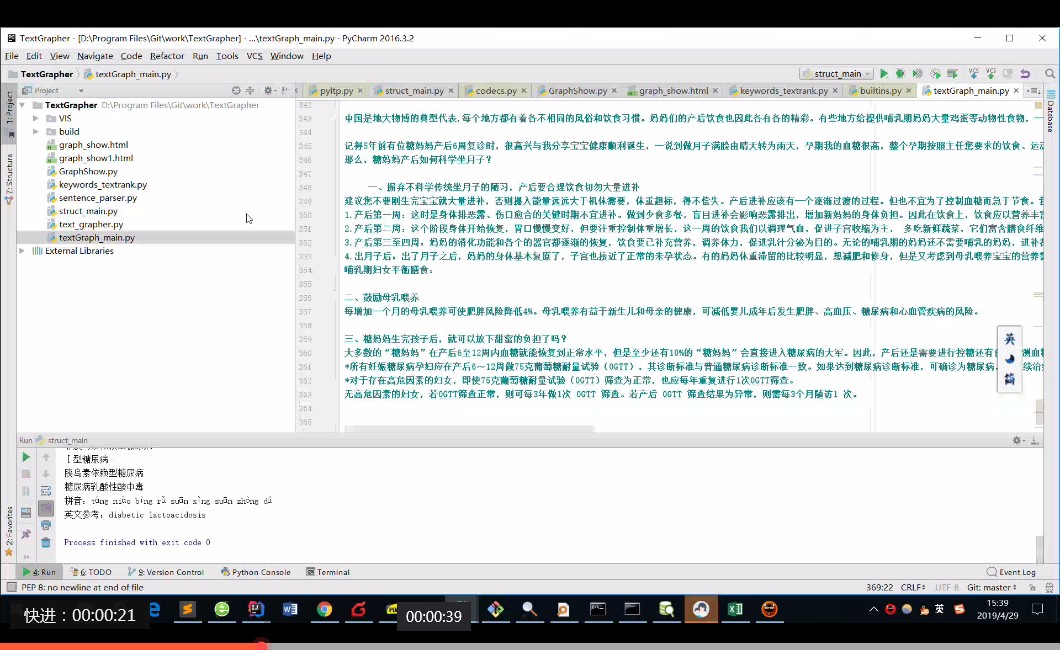Image resolution: width=1060 pixels, height=650 pixels.
Task: Click the Stop button in Run panel
Action: 26,474
